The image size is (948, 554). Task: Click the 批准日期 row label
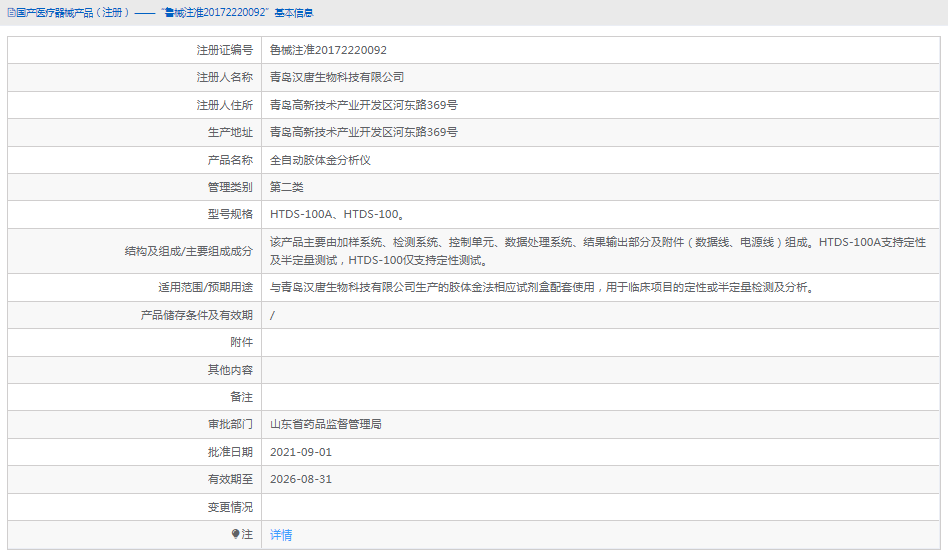[230, 452]
